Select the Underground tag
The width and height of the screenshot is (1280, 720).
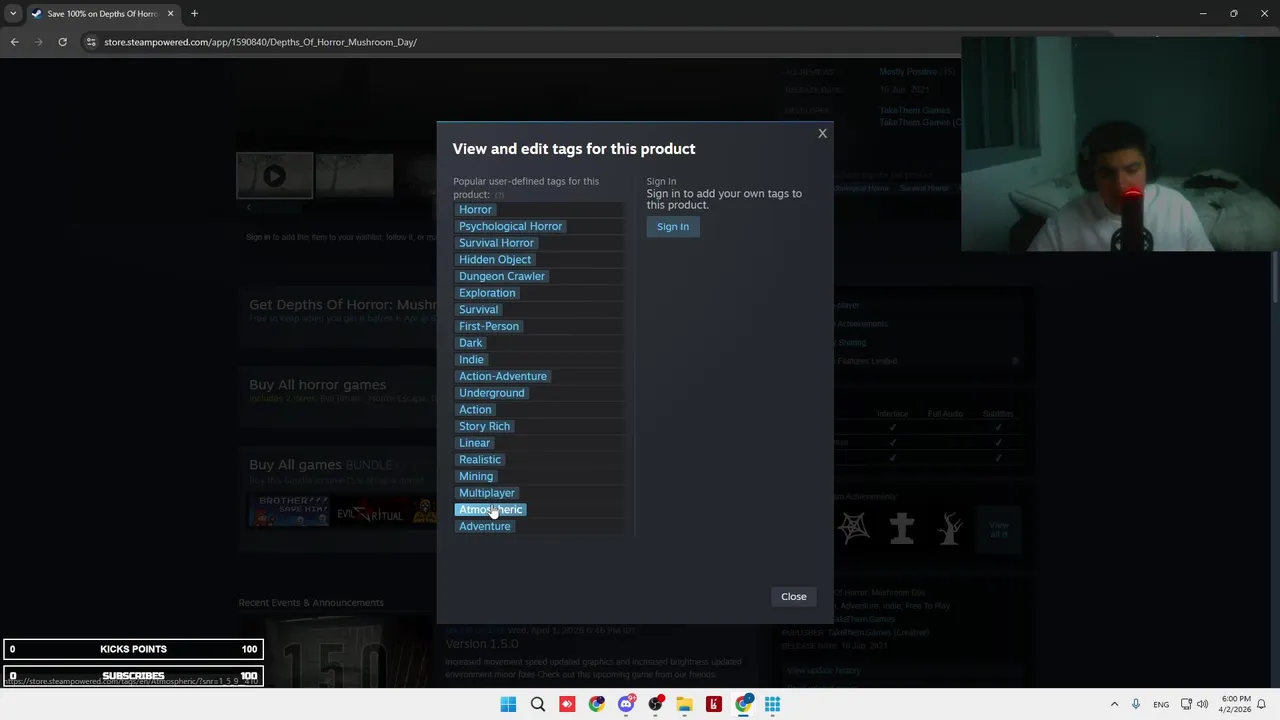click(491, 393)
